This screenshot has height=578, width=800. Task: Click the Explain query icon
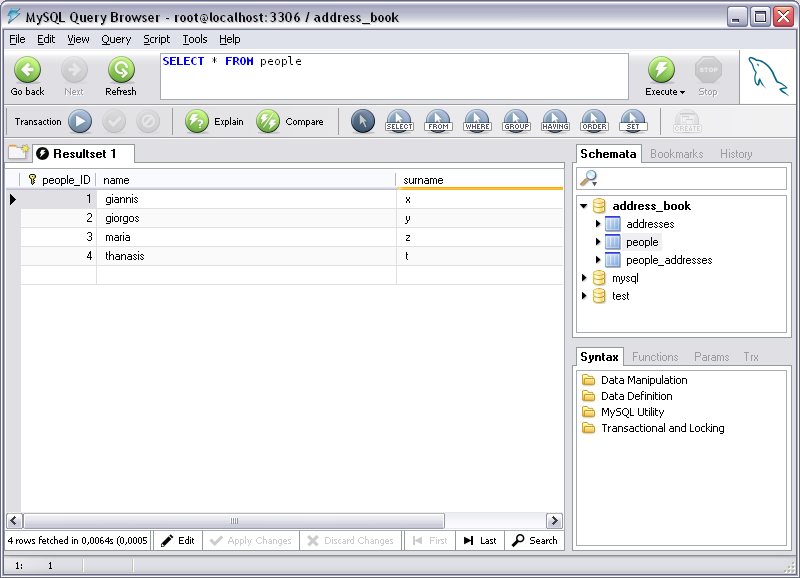[x=197, y=121]
